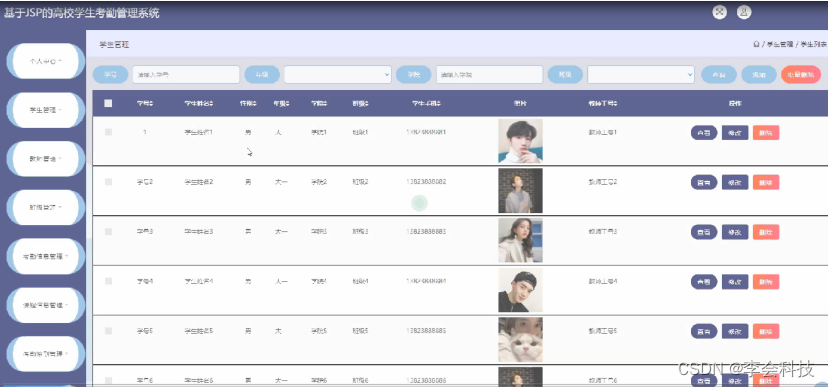Screen dimensions: 830x387
Task: Click the 查询 search button
Action: click(x=719, y=75)
